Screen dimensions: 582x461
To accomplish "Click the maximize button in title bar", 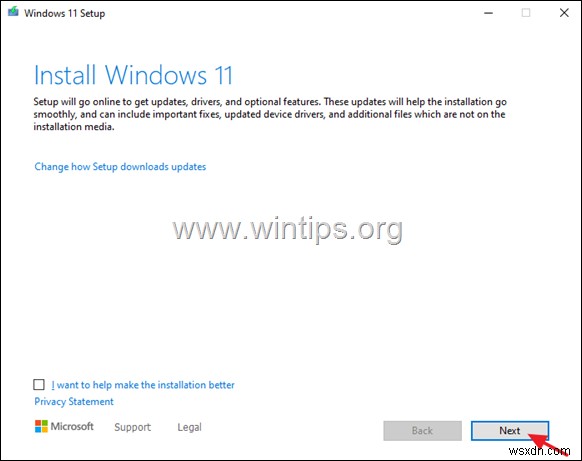I will point(526,13).
